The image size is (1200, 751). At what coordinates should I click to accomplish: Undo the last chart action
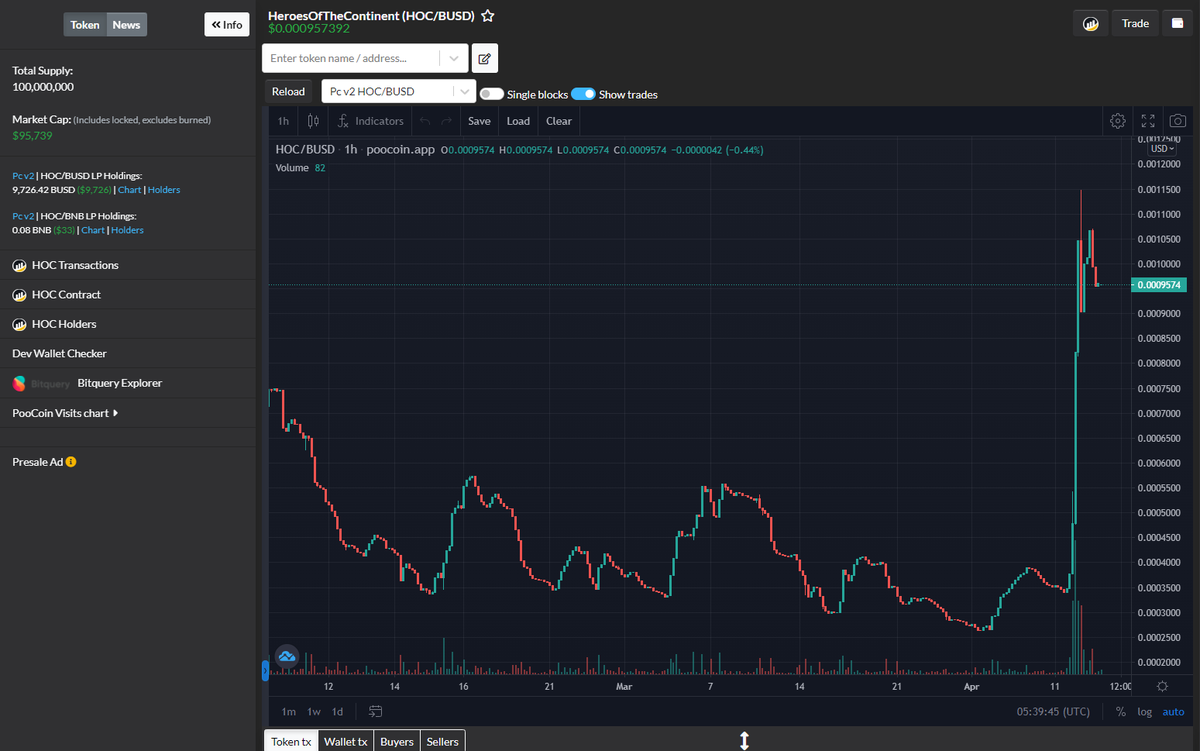click(424, 121)
